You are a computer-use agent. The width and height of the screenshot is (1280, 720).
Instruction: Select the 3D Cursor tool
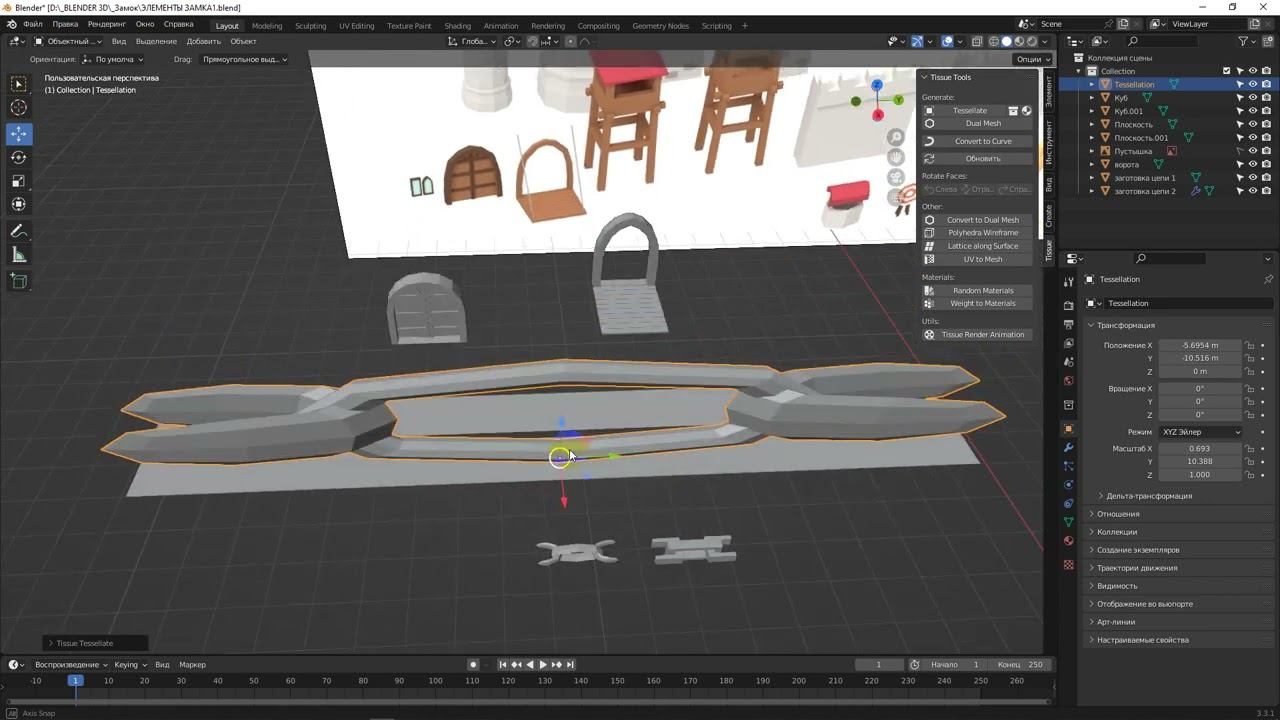point(19,108)
